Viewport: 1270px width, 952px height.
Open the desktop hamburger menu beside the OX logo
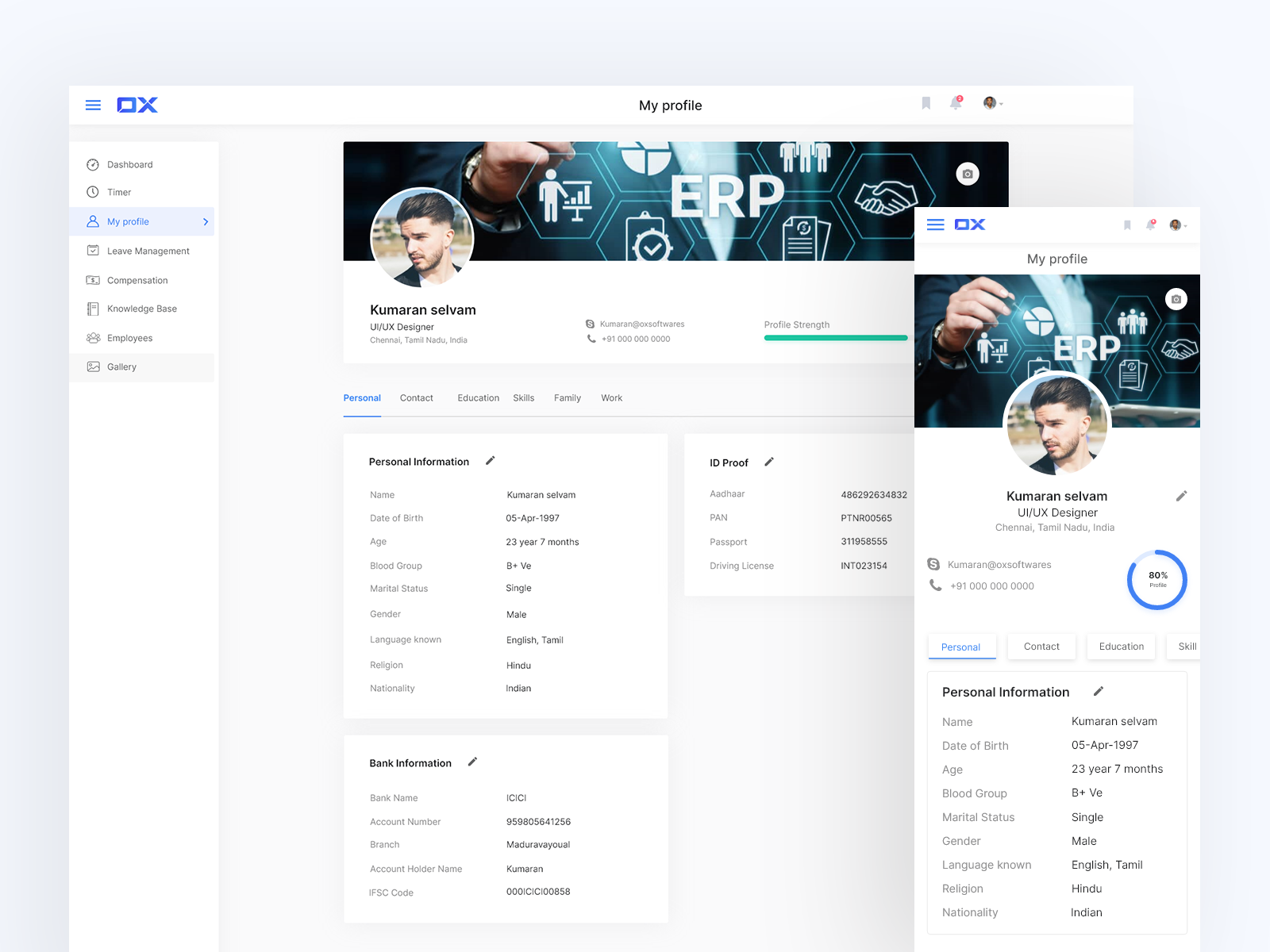click(93, 105)
